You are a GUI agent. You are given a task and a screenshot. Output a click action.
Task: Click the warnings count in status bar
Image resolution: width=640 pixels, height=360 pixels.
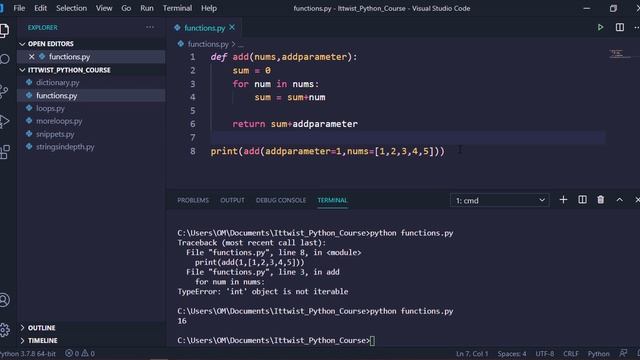(88, 353)
